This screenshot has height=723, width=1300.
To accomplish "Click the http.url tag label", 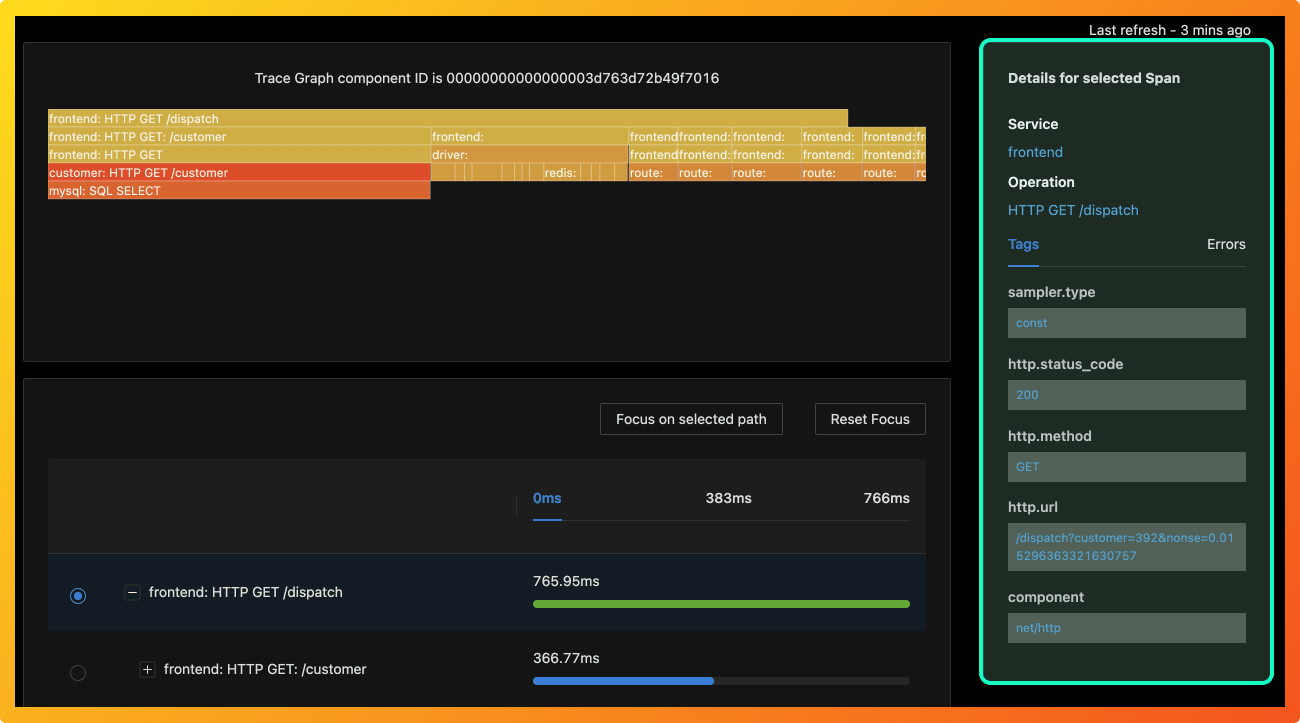I will (x=1032, y=507).
